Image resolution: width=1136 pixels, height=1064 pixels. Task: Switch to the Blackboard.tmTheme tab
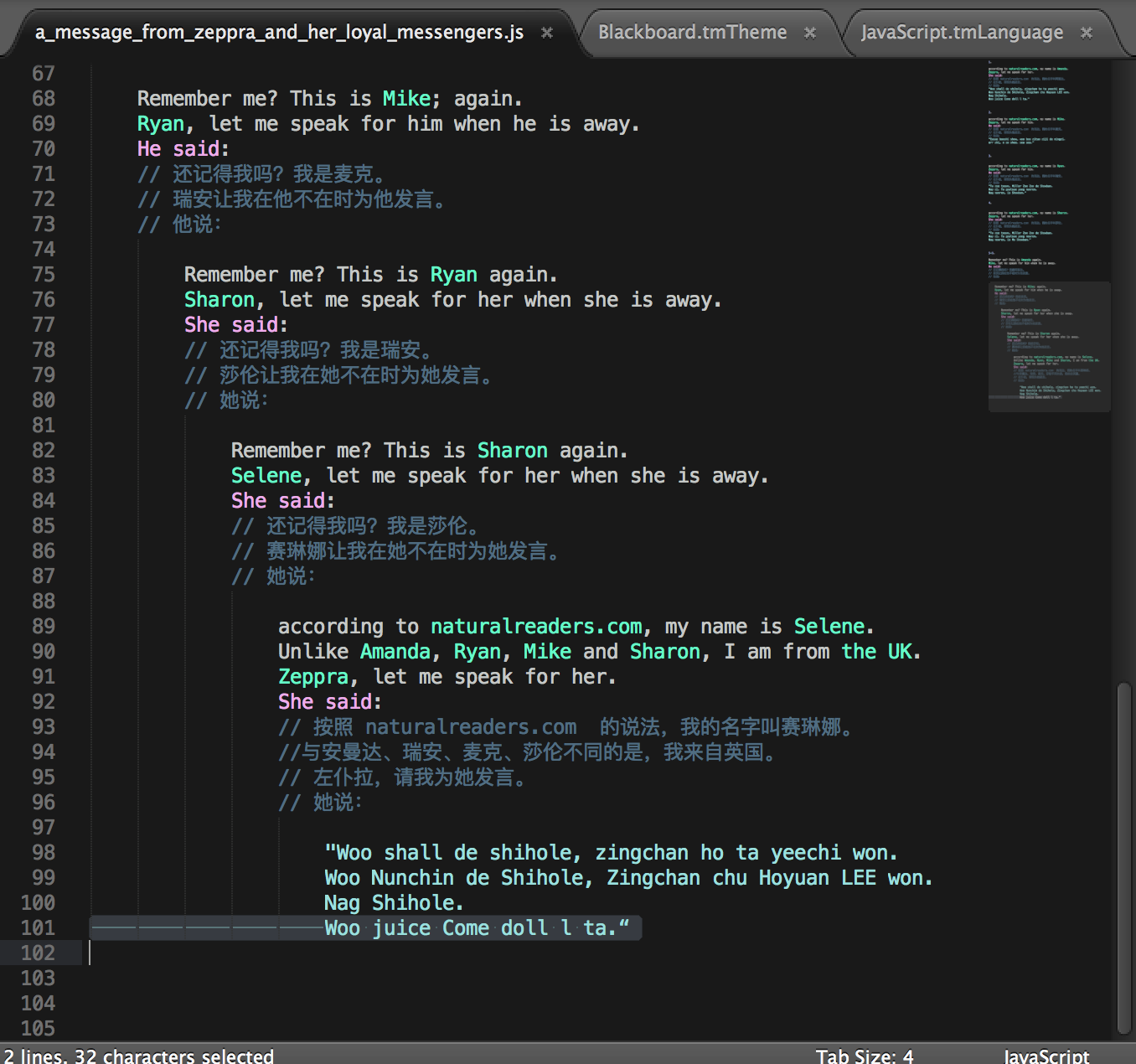(692, 32)
